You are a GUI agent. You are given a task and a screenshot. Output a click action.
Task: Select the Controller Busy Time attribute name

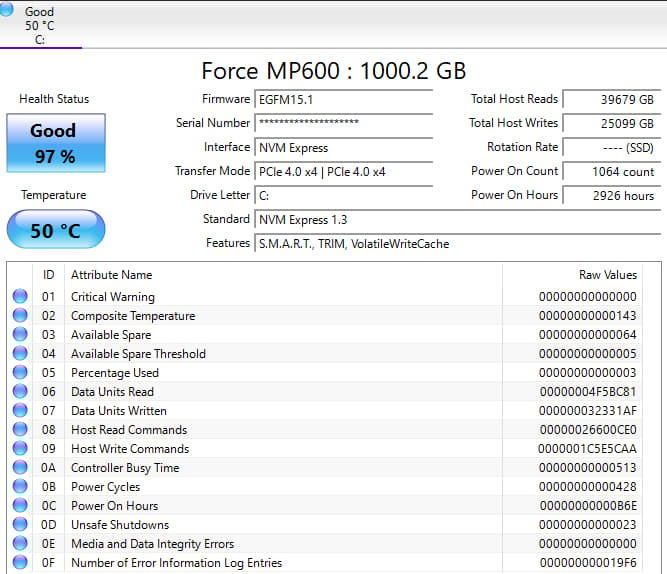125,468
